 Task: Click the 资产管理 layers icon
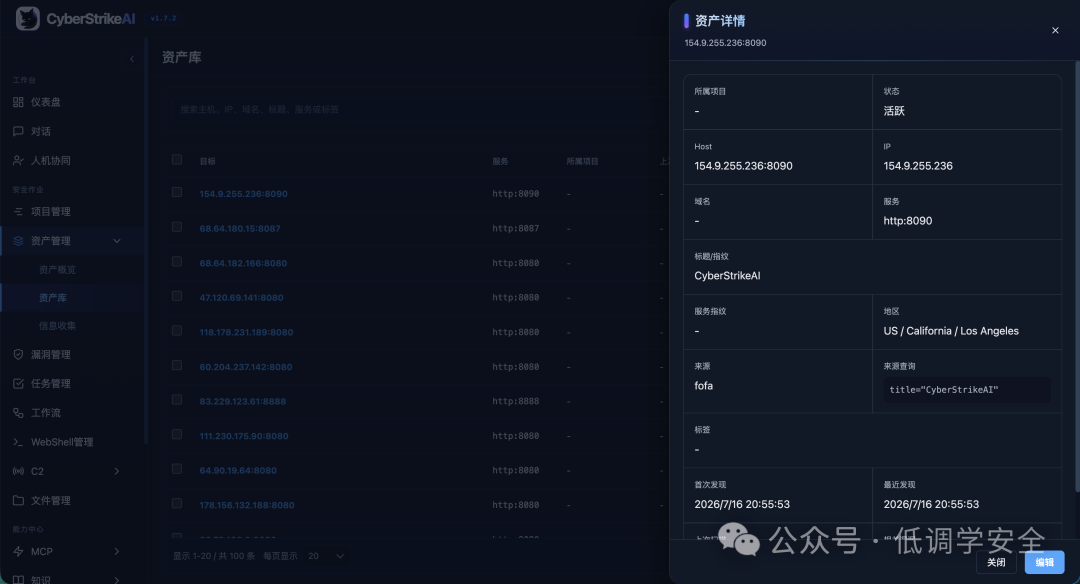[x=18, y=240]
